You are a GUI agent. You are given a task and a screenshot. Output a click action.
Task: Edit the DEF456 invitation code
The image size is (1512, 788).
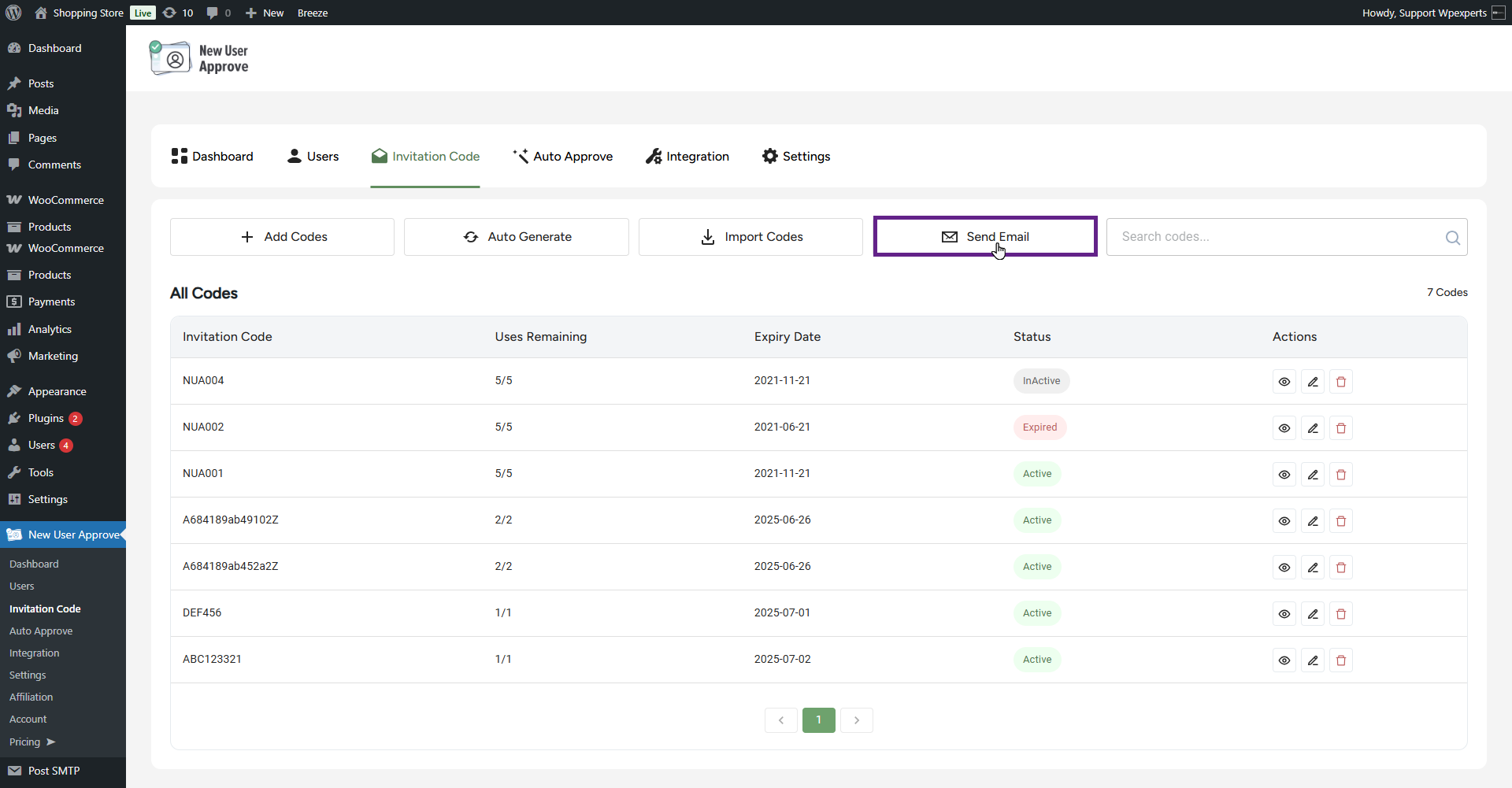[x=1313, y=614]
